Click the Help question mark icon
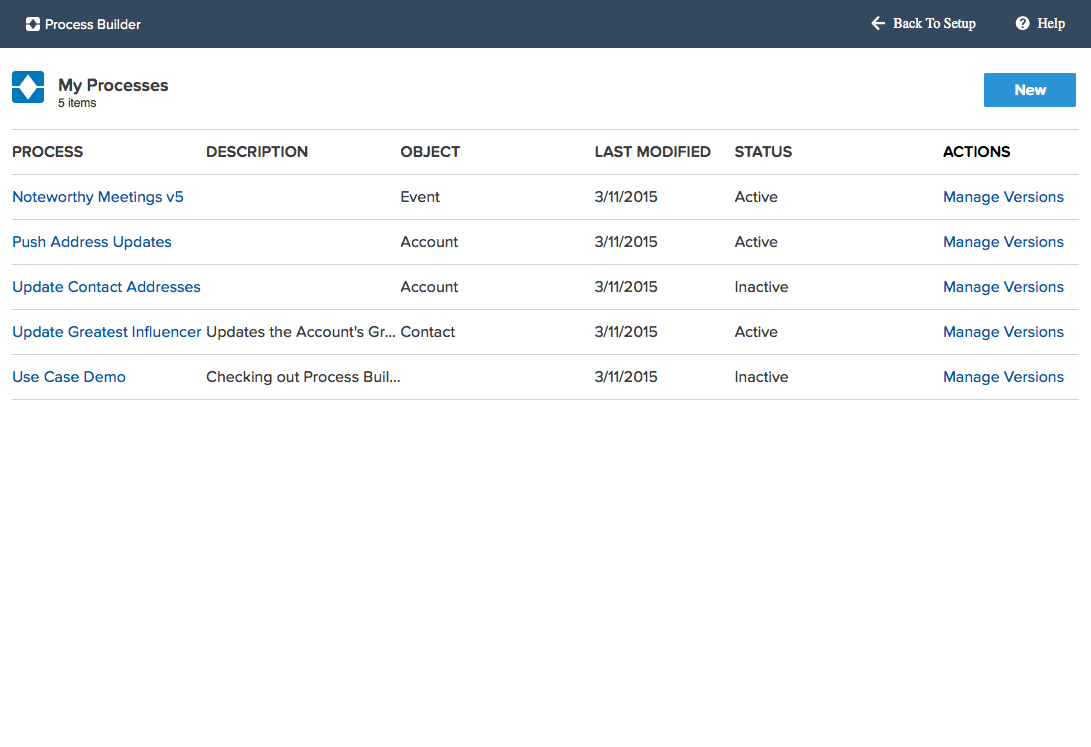This screenshot has height=747, width=1091. (1022, 23)
